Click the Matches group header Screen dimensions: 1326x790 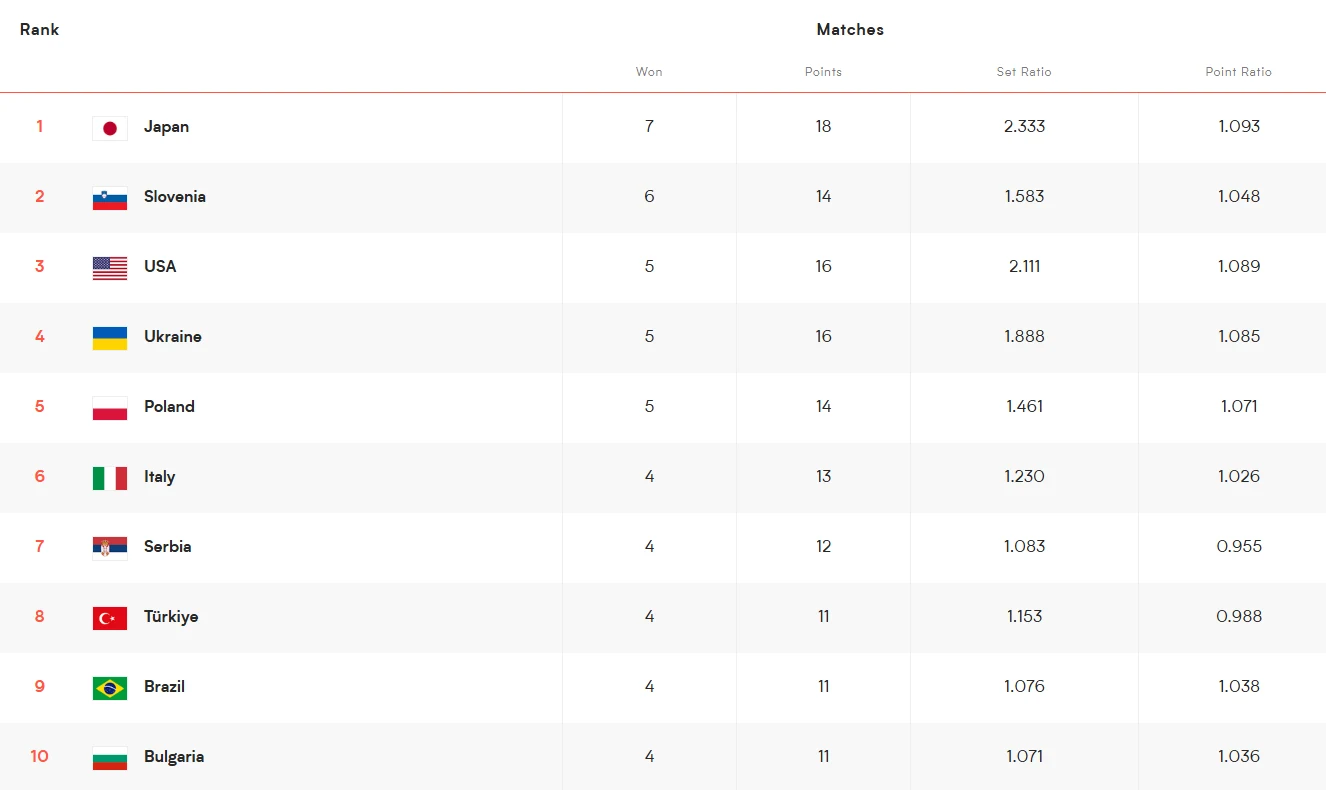coord(850,30)
